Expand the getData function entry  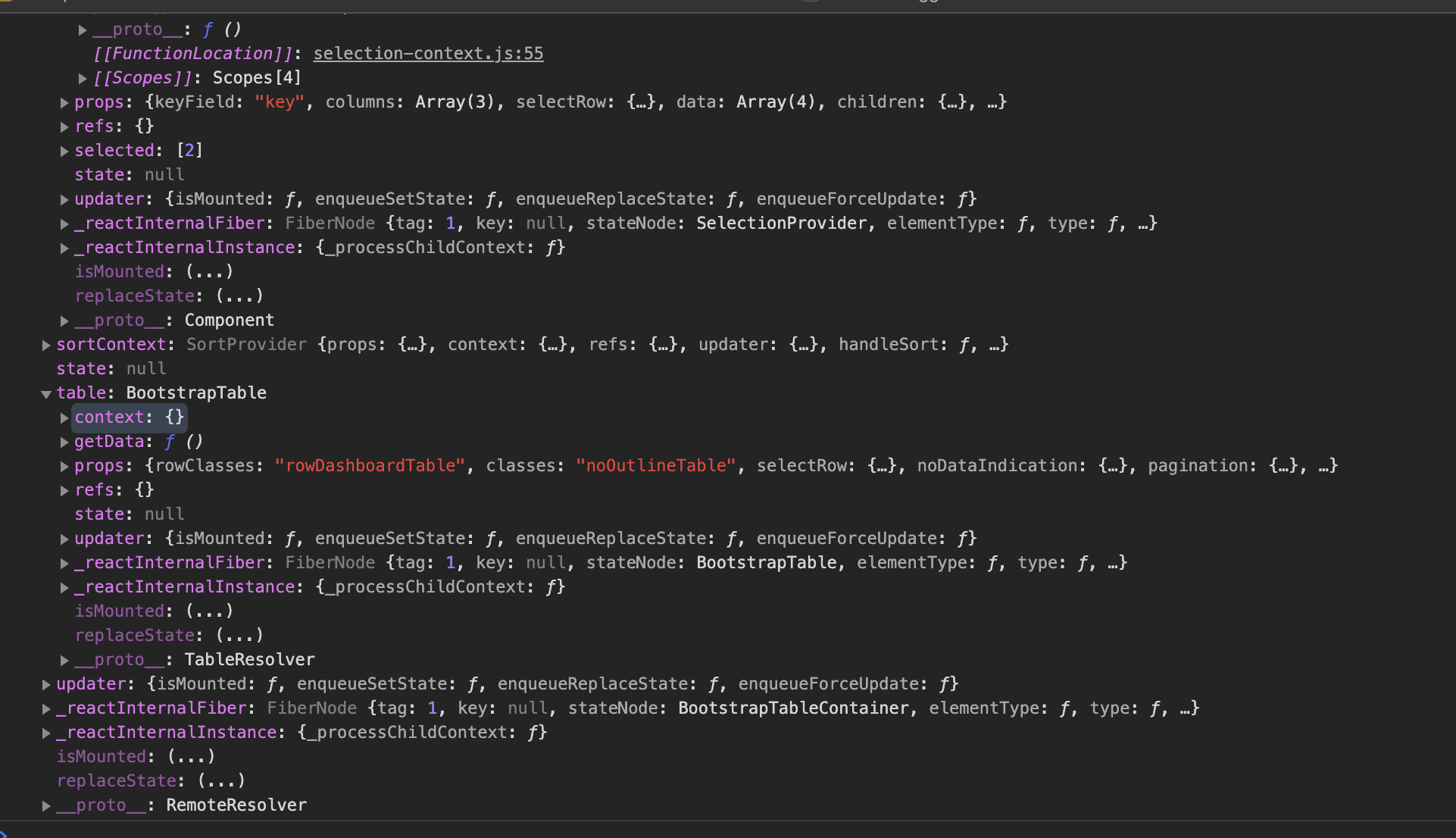64,441
